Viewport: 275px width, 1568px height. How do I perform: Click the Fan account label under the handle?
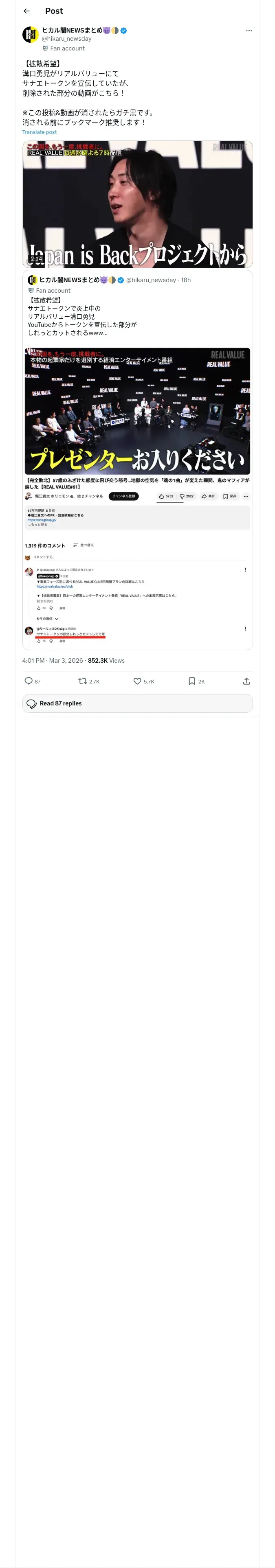pyautogui.click(x=67, y=49)
